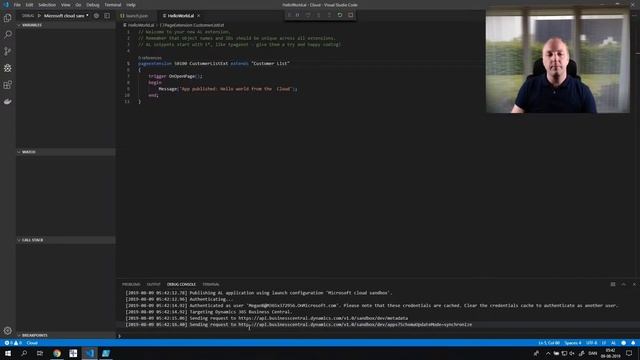Select the HelloWorld.al editor tab

click(180, 16)
